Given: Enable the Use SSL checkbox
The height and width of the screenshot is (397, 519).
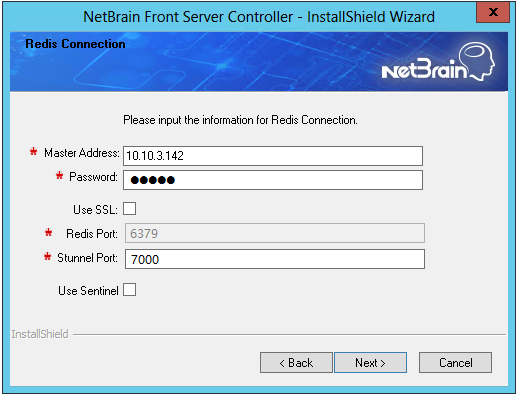Looking at the screenshot, I should click(x=129, y=209).
